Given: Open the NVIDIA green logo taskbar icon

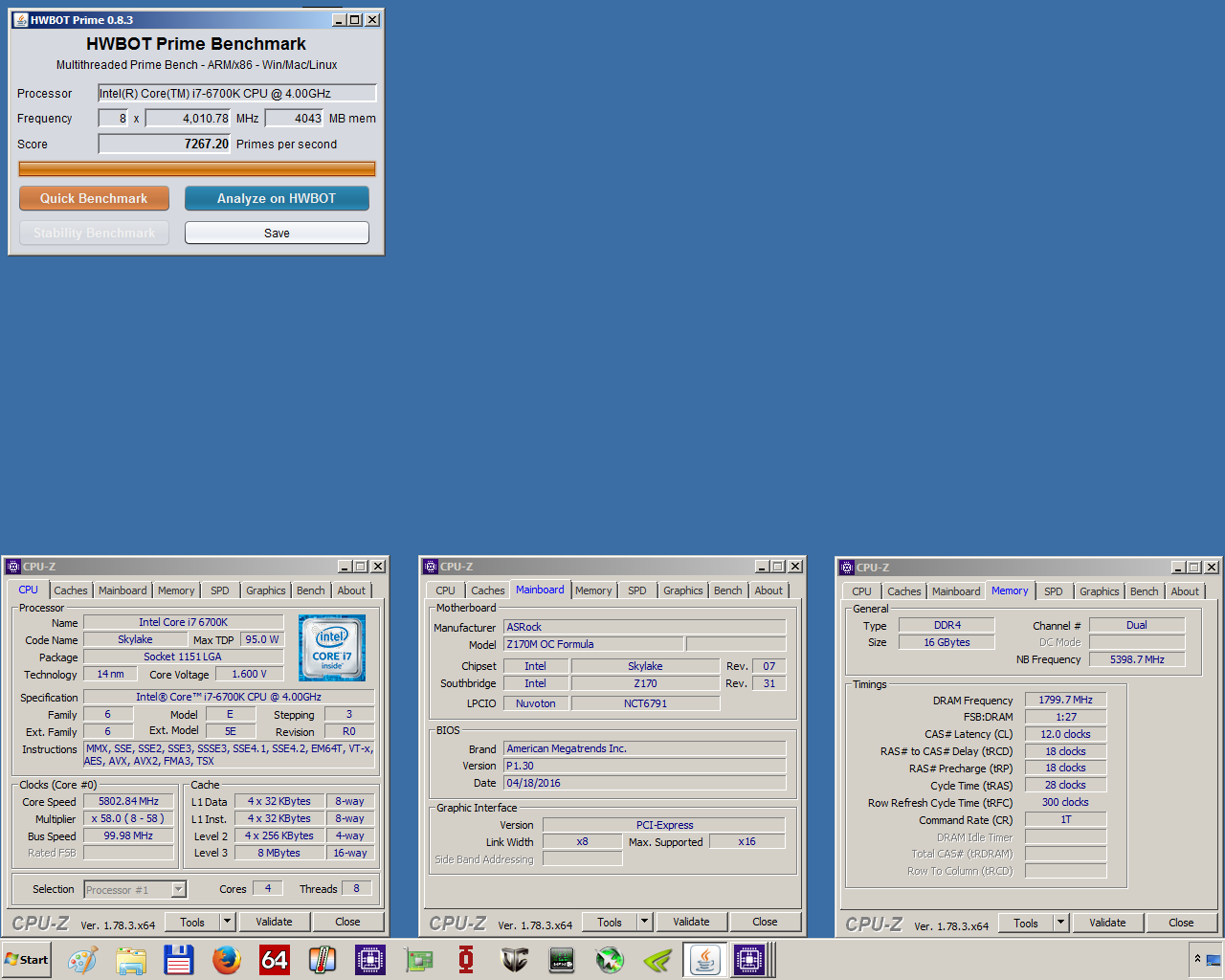Looking at the screenshot, I should click(657, 959).
